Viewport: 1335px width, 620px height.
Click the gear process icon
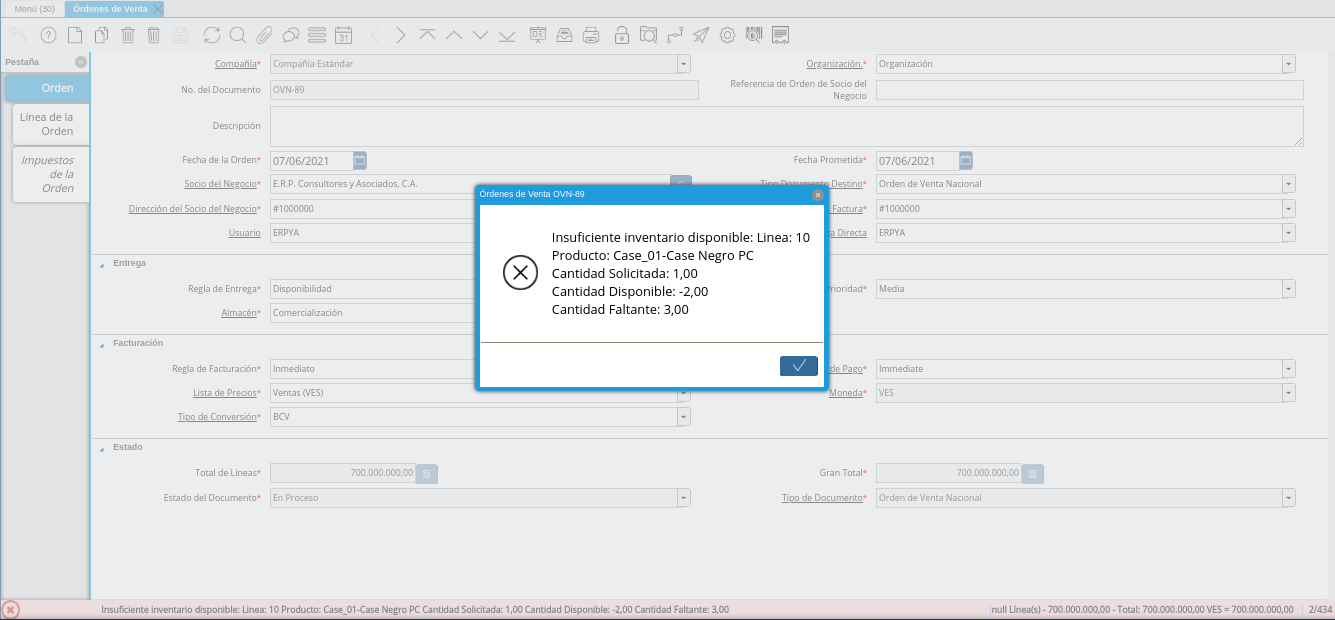(727, 35)
